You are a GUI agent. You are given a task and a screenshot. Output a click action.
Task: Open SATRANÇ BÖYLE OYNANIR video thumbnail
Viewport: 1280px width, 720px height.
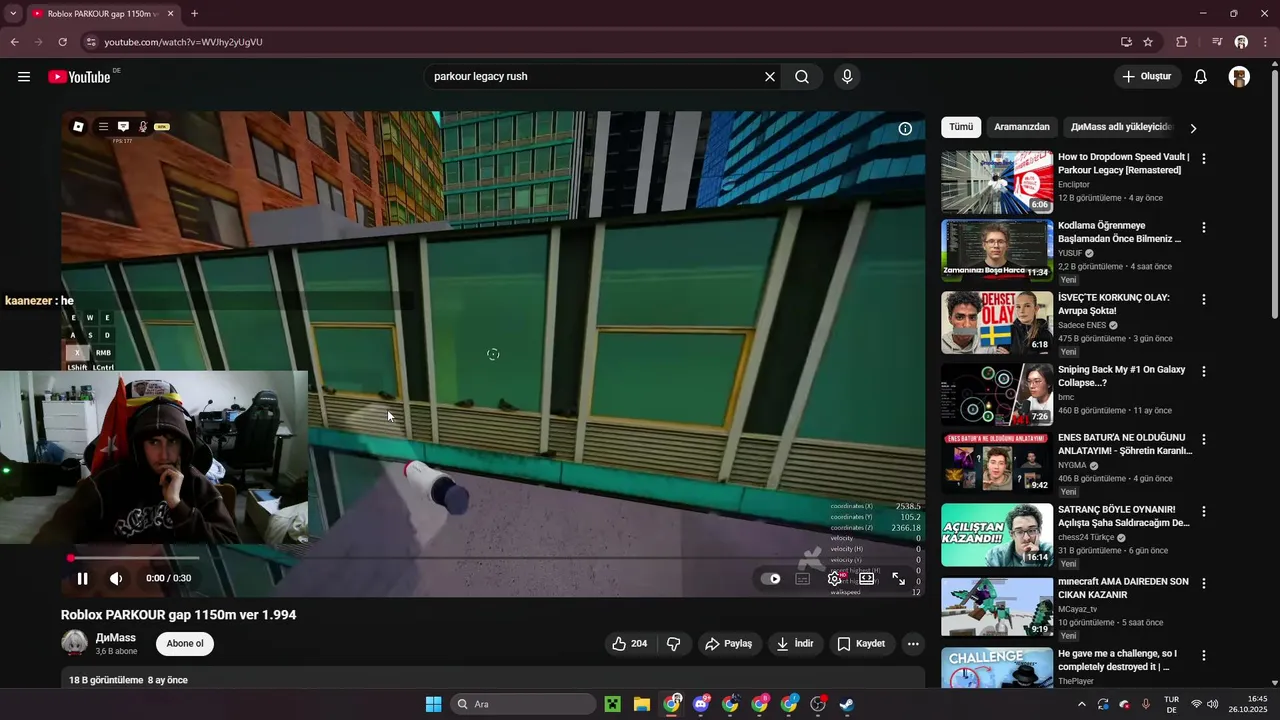point(997,535)
